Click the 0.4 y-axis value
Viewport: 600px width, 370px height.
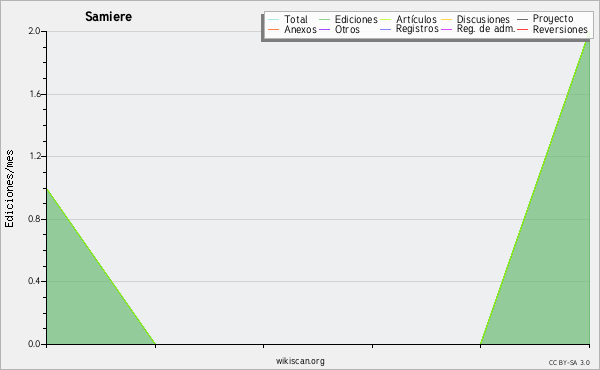(x=34, y=281)
